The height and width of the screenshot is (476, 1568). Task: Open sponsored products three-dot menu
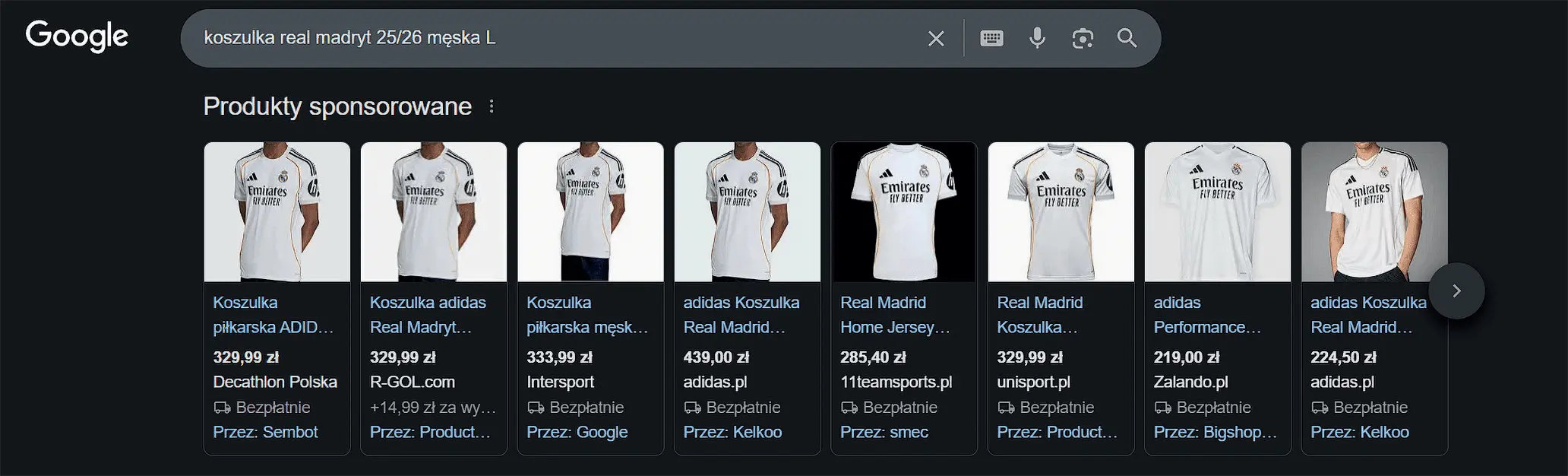(492, 106)
